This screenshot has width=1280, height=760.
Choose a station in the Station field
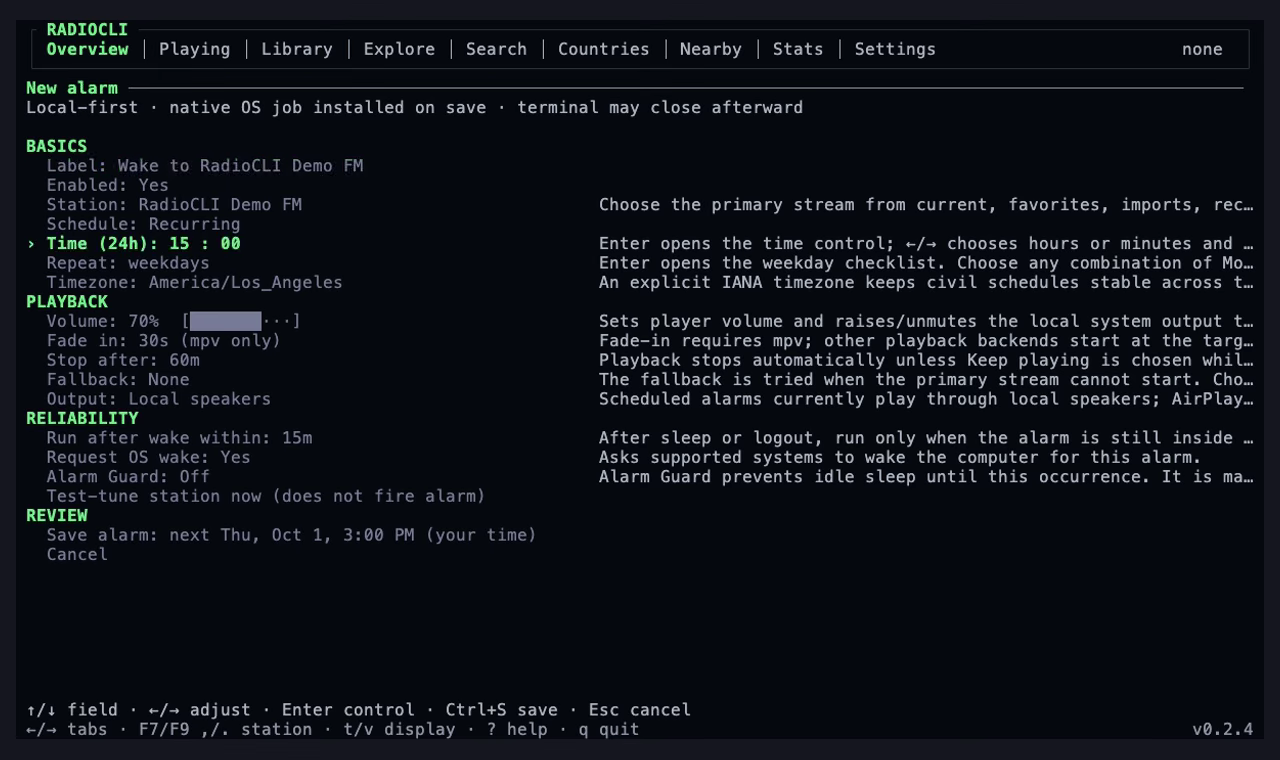pyautogui.click(x=174, y=205)
